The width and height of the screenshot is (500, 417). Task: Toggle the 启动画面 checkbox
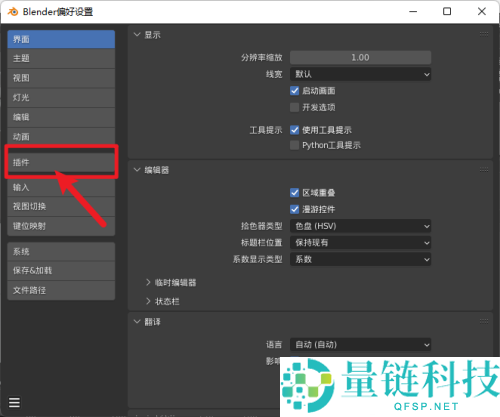point(294,91)
